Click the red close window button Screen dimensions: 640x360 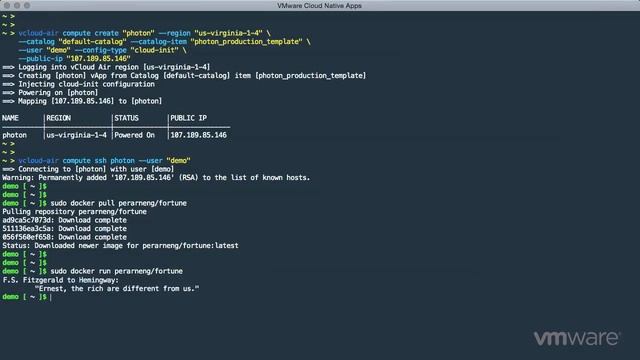(7, 6)
